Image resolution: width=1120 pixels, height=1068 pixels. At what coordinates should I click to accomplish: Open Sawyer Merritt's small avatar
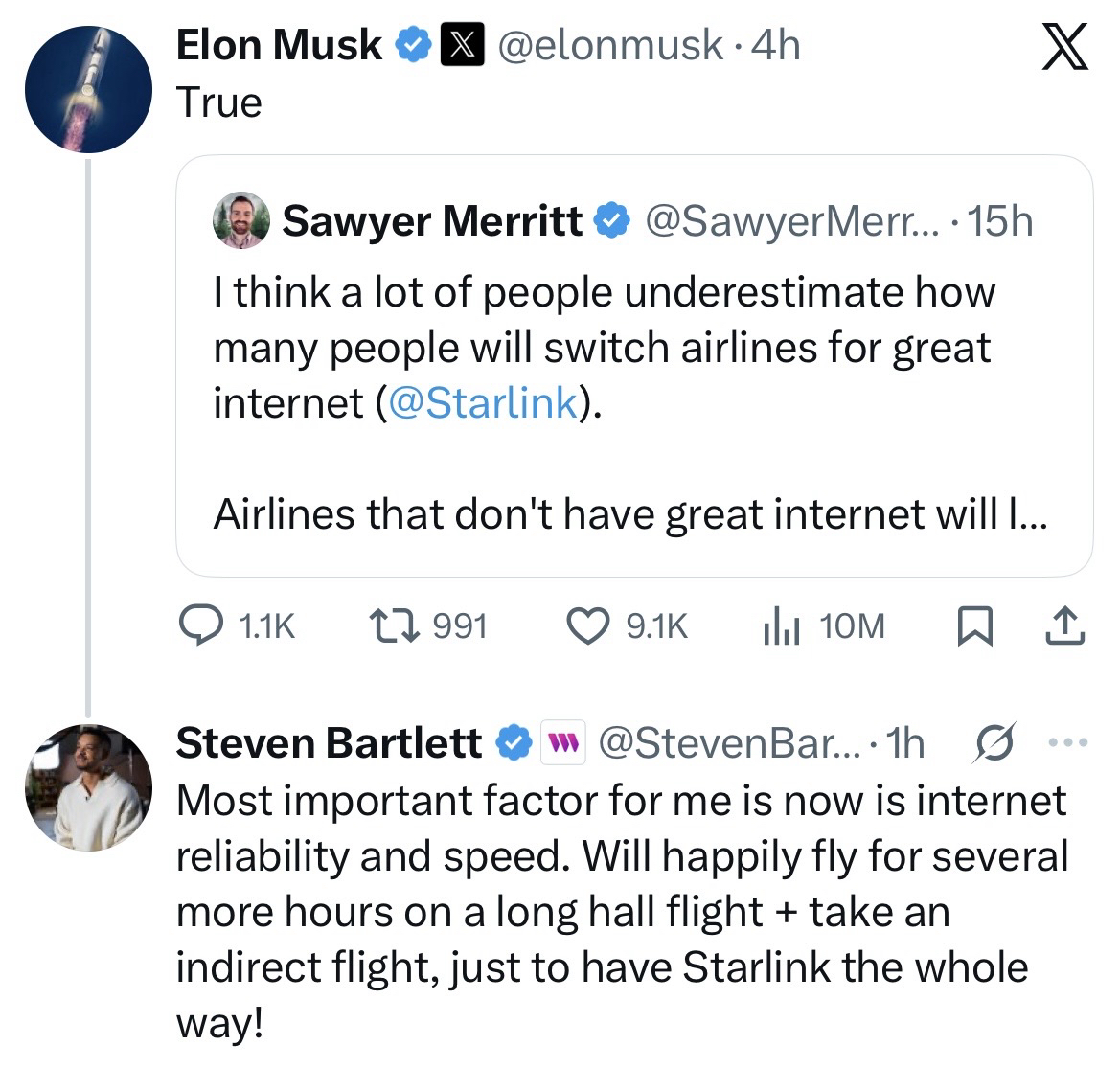(x=240, y=220)
